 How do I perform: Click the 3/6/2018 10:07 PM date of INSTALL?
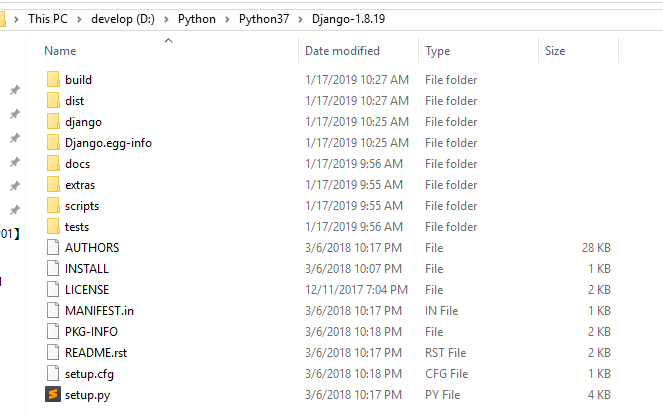pyautogui.click(x=353, y=269)
